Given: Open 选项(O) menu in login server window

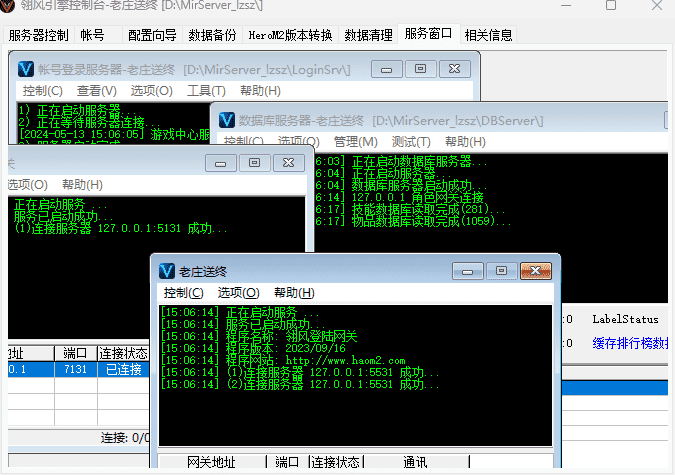Looking at the screenshot, I should click(152, 91).
